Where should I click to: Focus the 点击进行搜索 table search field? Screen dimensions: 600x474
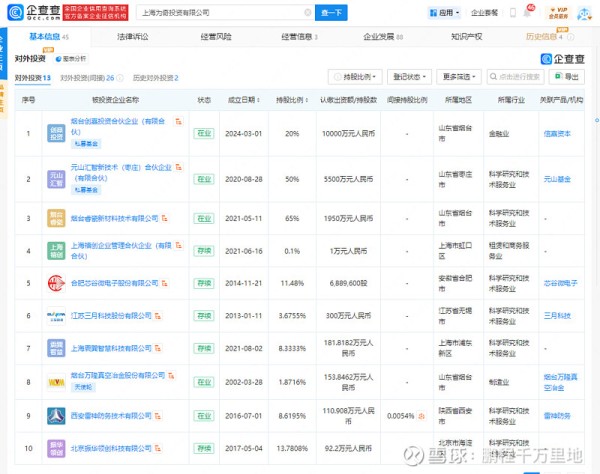[516, 77]
